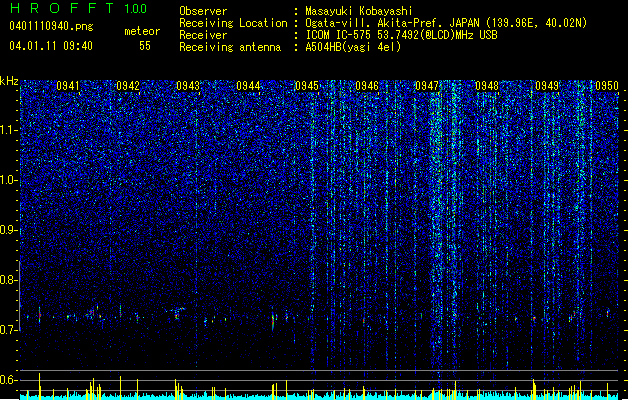The width and height of the screenshot is (629, 400).
Task: Select the Ogata-vill. Akita-Pref. JAPAN location text
Action: point(446,23)
